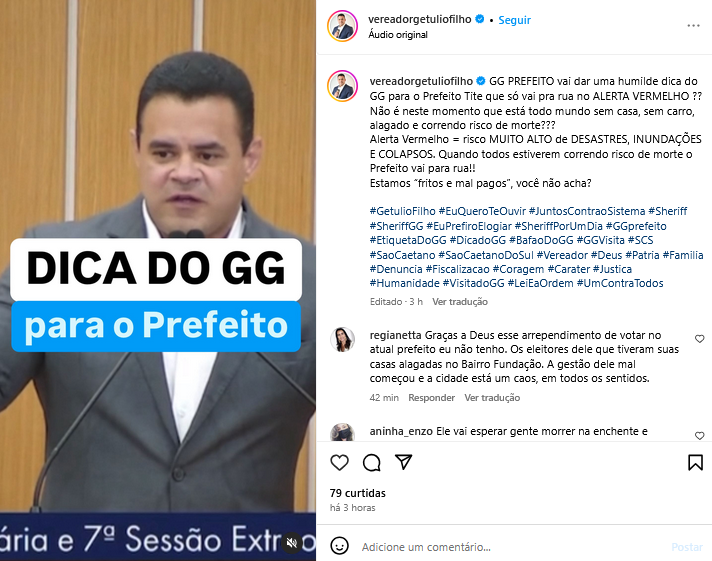This screenshot has width=712, height=561.
Task: Follow vereadorgetuliofilho with Seguir
Action: point(514,20)
